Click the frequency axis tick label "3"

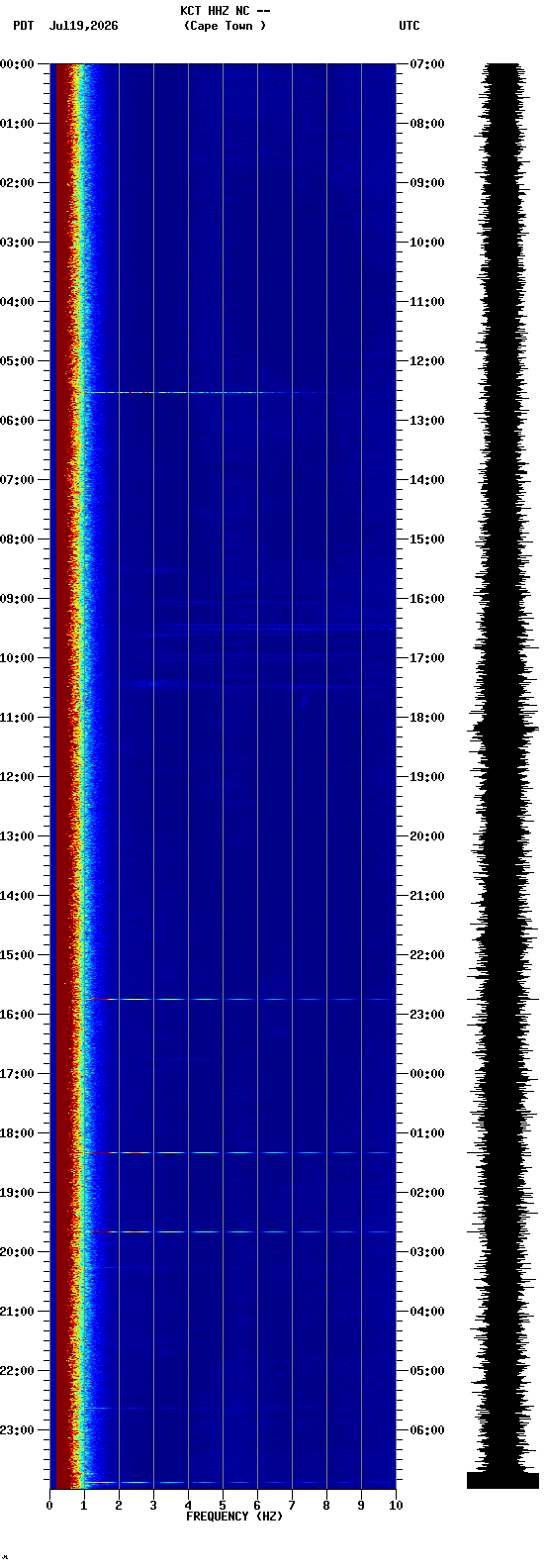click(153, 1506)
